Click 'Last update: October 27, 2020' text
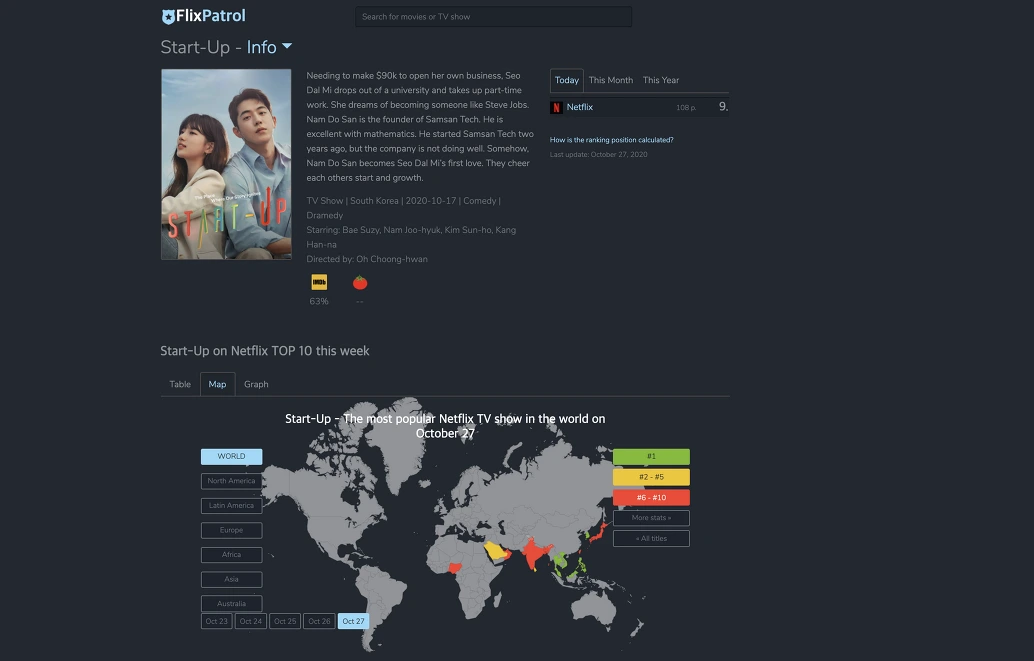The height and width of the screenshot is (661, 1034). click(599, 154)
